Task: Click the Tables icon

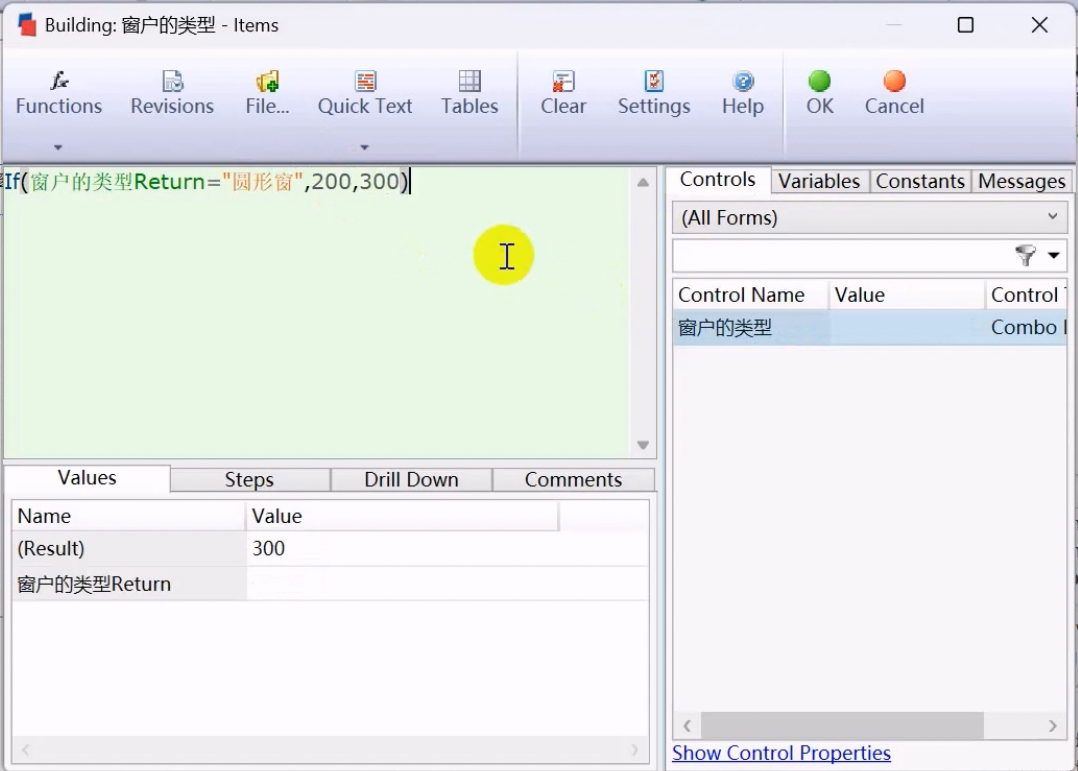Action: click(x=469, y=82)
